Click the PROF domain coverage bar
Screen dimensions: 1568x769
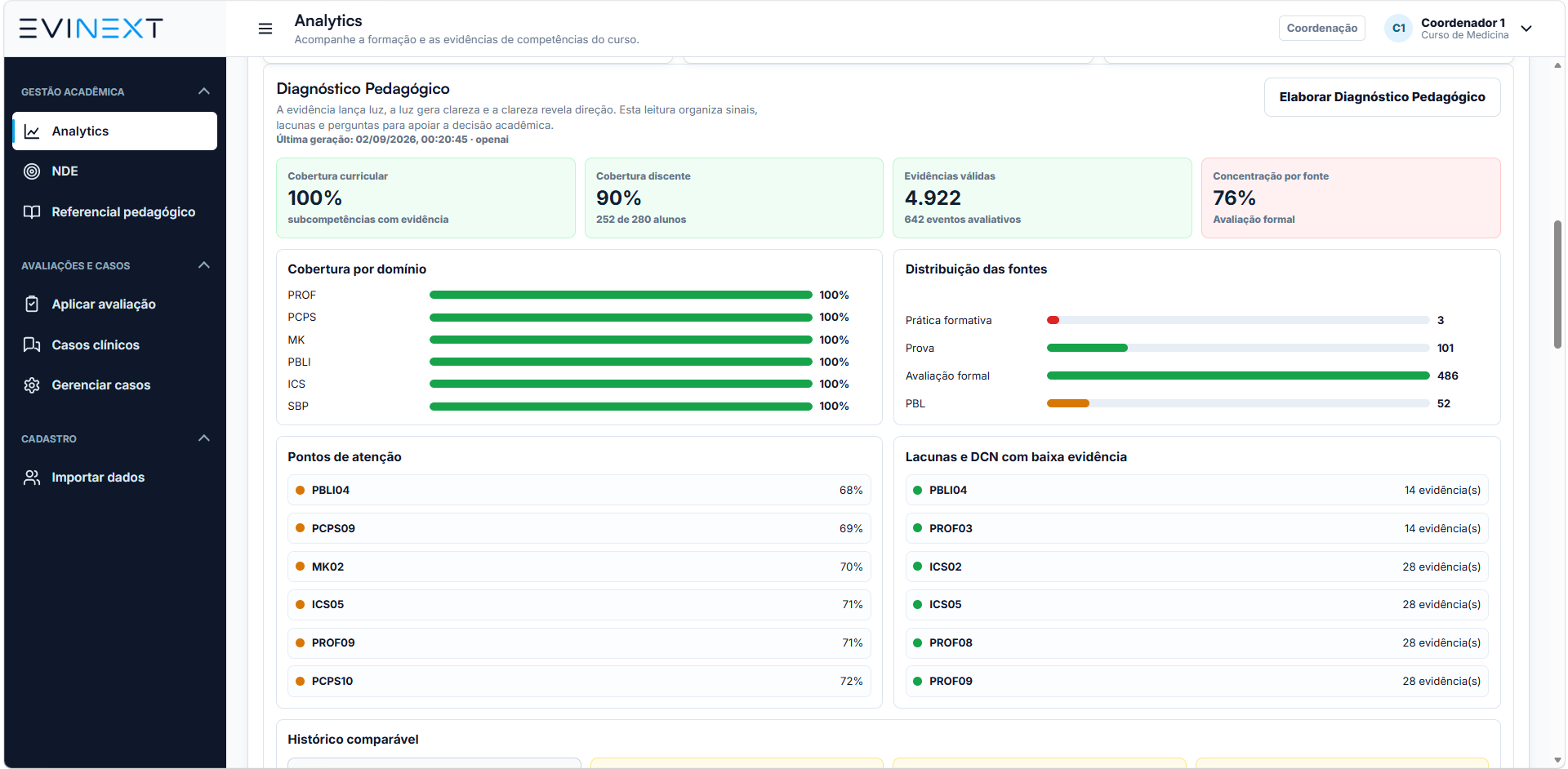coord(621,295)
